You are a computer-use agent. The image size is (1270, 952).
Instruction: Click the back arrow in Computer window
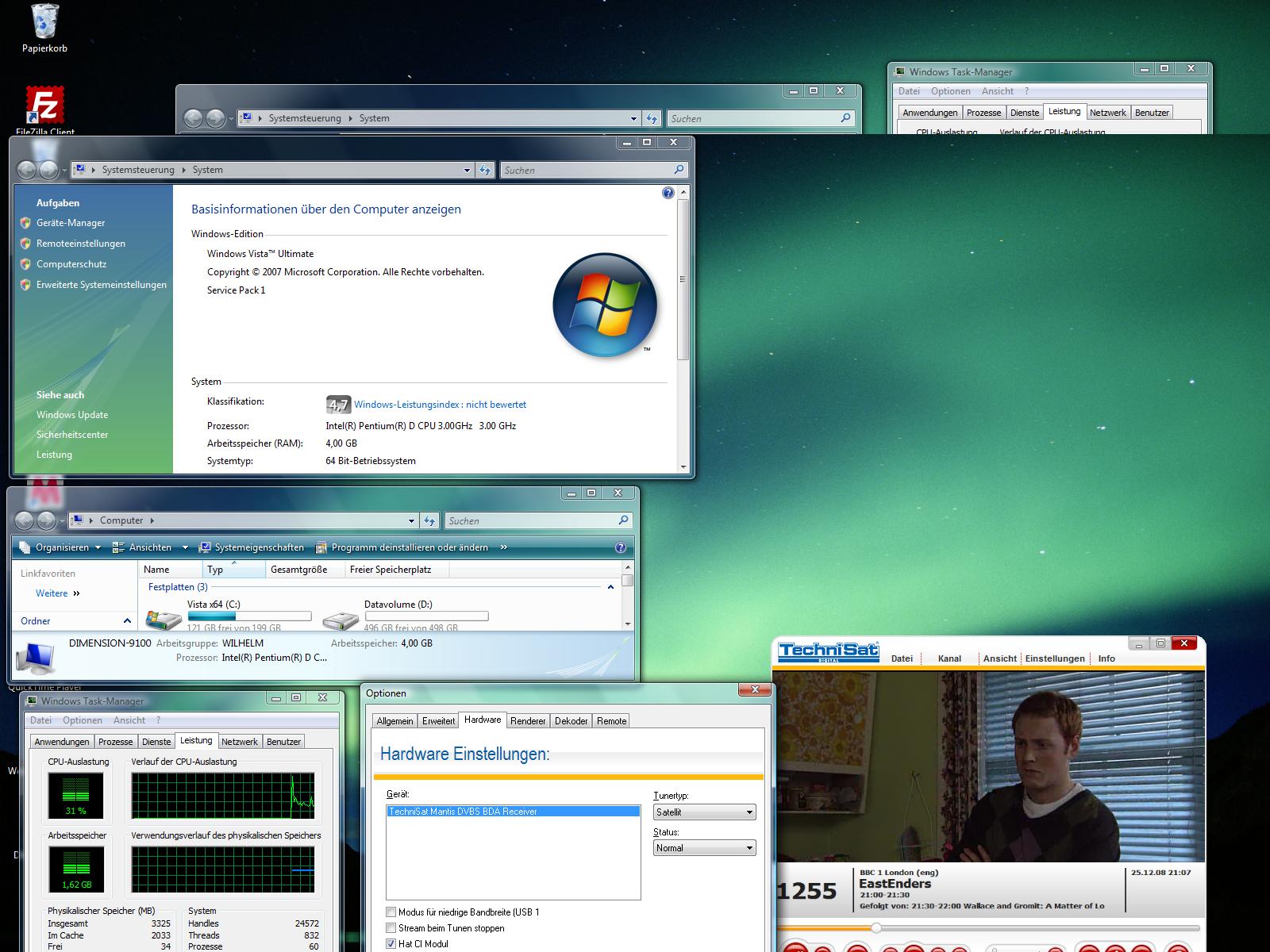tap(25, 520)
